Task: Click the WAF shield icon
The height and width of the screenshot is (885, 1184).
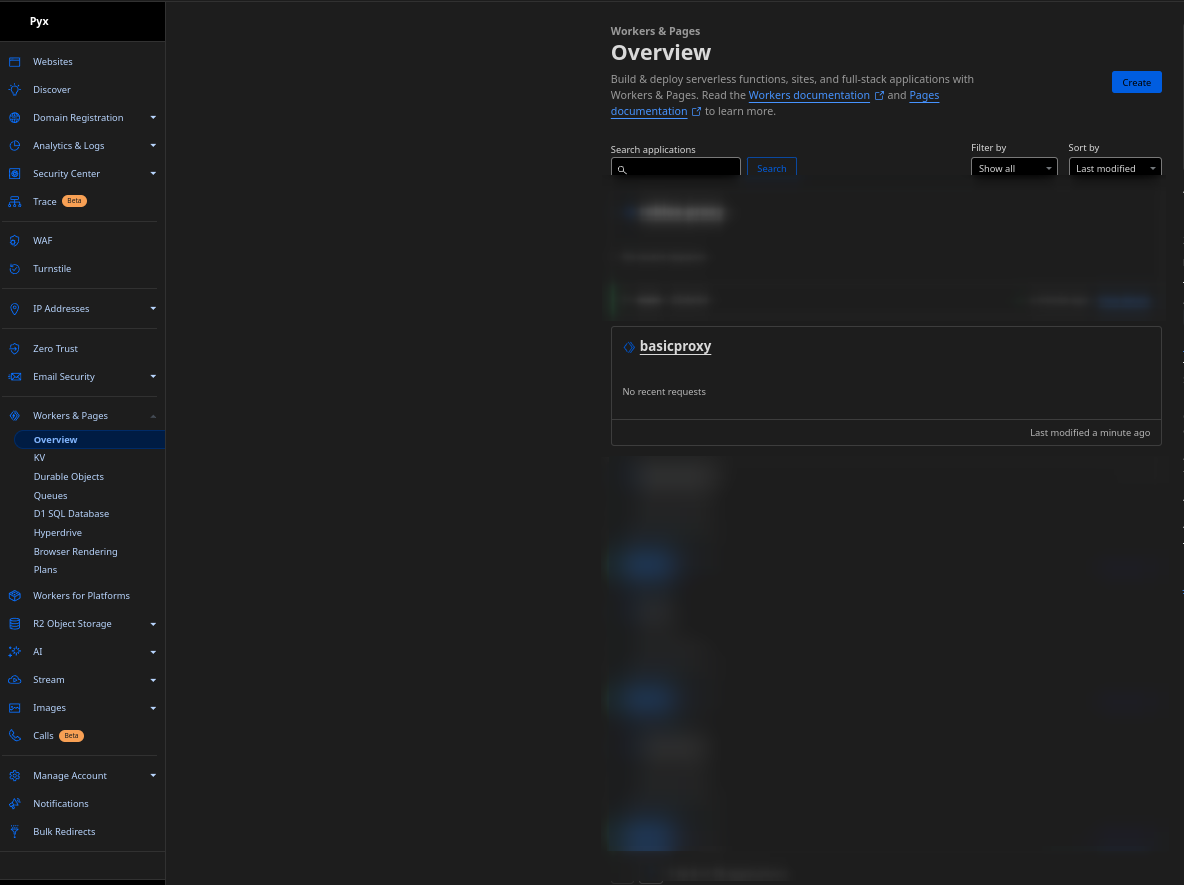Action: pyautogui.click(x=14, y=241)
